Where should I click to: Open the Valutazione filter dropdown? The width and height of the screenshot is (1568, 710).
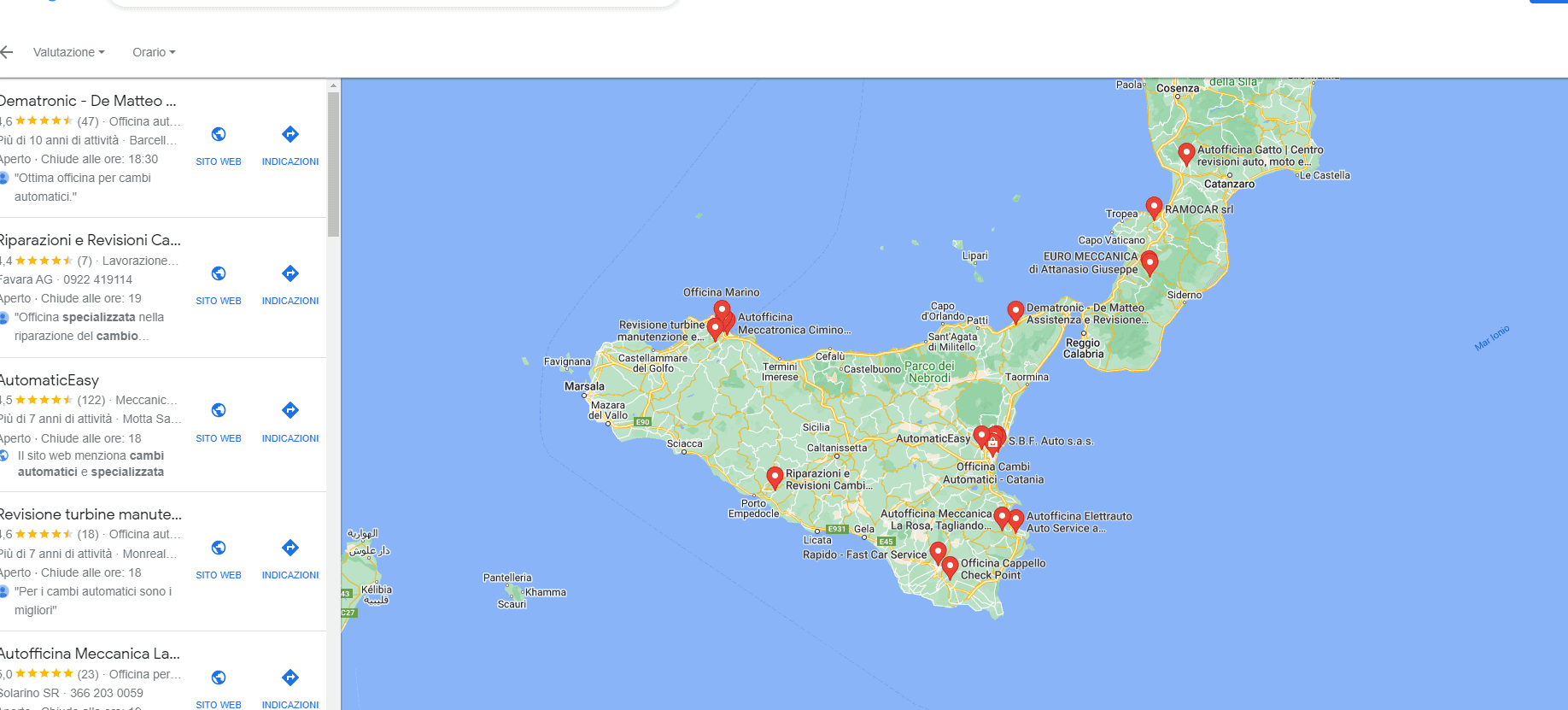[68, 52]
